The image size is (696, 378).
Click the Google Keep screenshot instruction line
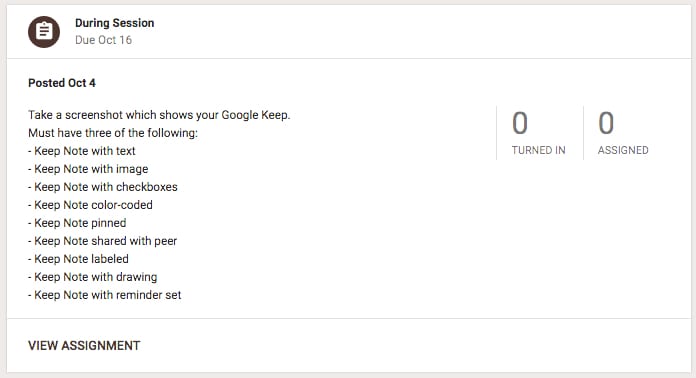[159, 115]
